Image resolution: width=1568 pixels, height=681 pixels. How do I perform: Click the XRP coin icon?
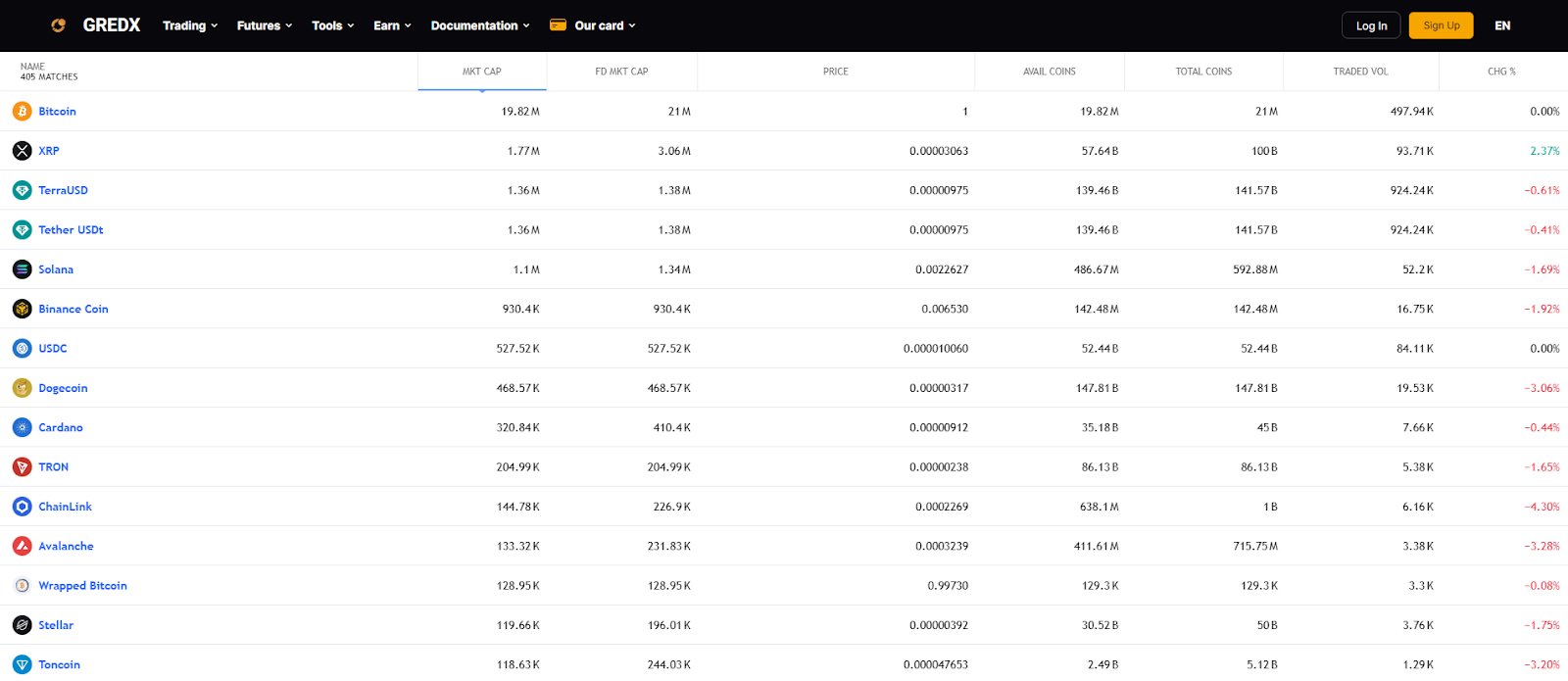click(x=22, y=151)
